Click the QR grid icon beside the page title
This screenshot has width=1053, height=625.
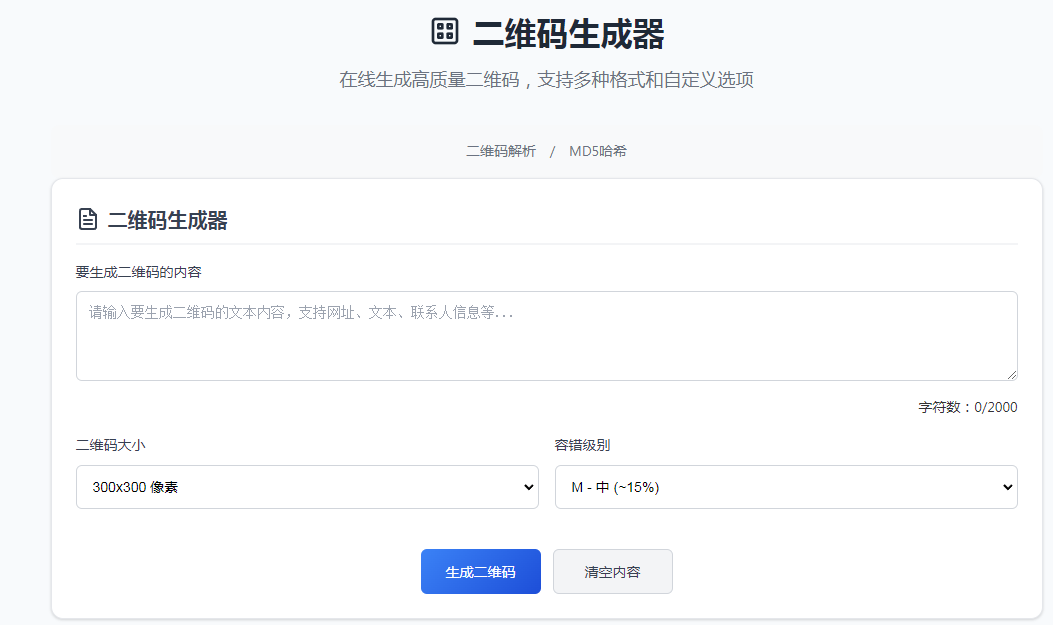tap(445, 32)
